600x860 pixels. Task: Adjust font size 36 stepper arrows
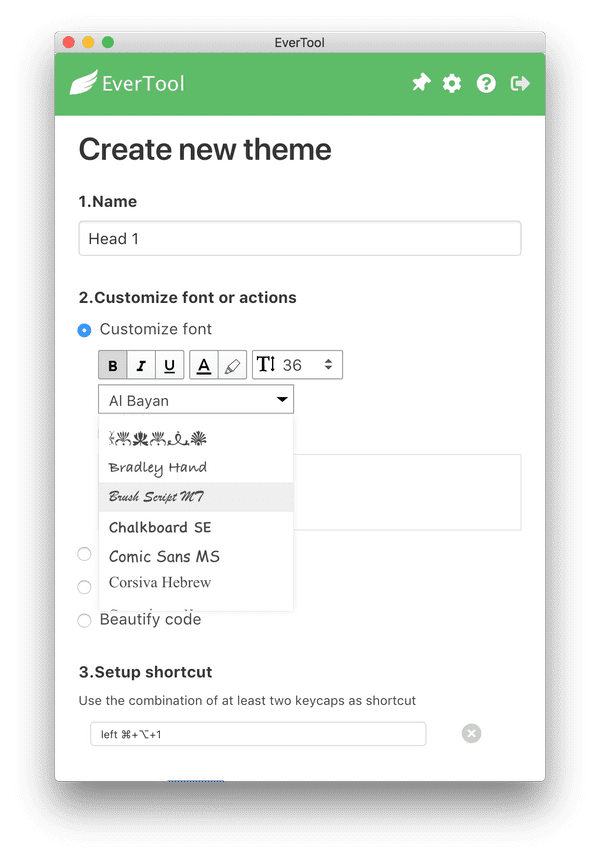pos(328,365)
